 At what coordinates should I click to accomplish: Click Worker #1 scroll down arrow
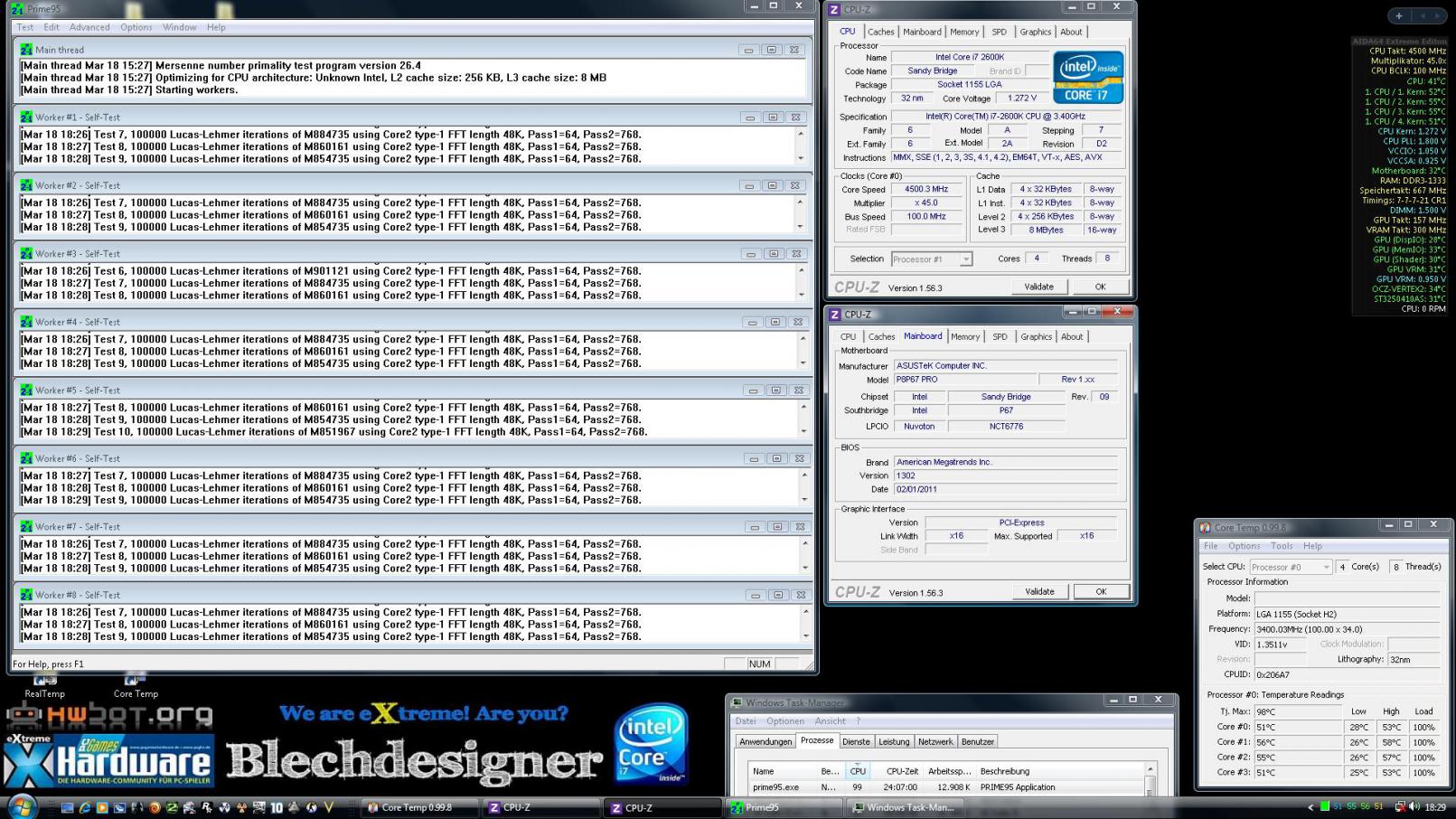(x=801, y=158)
